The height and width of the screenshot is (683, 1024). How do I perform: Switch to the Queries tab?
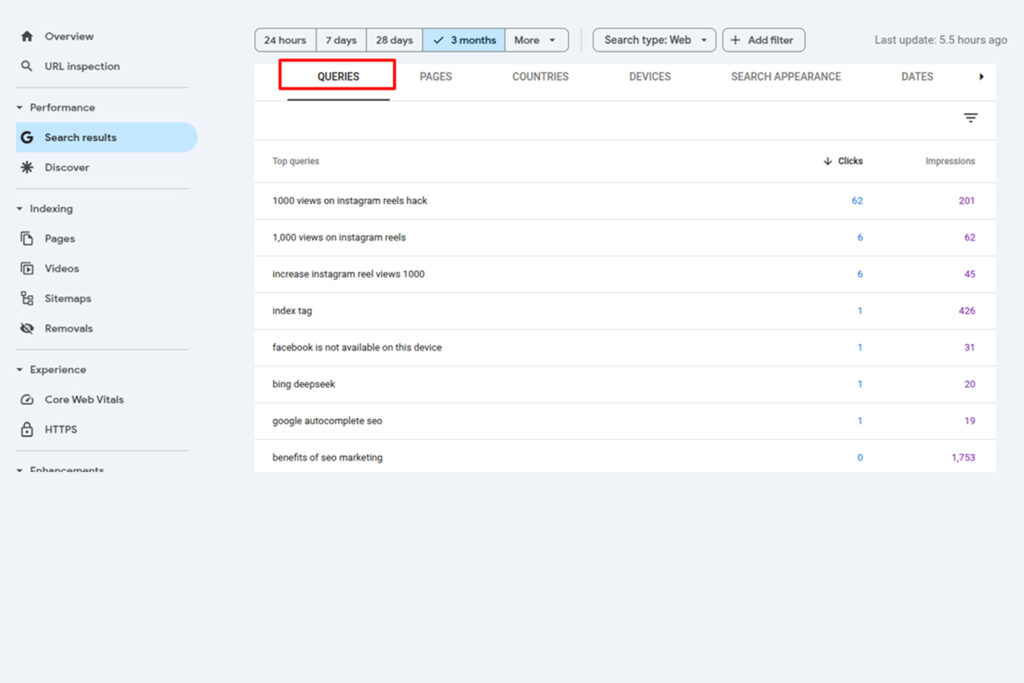338,76
